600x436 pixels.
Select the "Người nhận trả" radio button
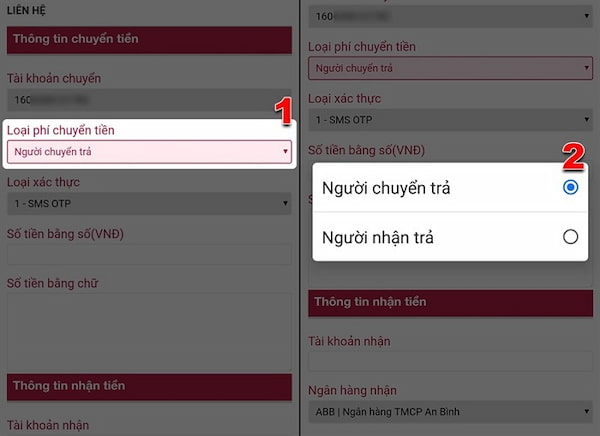570,237
